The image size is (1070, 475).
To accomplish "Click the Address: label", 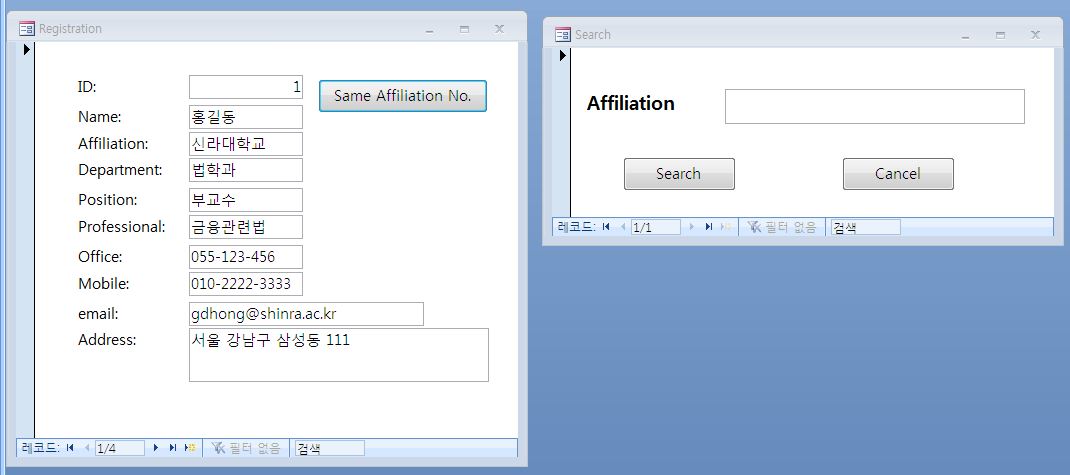I will click(107, 340).
